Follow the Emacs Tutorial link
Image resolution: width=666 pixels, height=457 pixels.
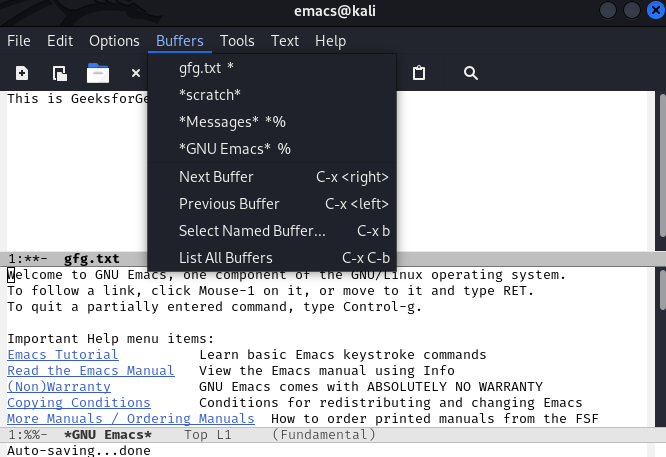pos(63,355)
